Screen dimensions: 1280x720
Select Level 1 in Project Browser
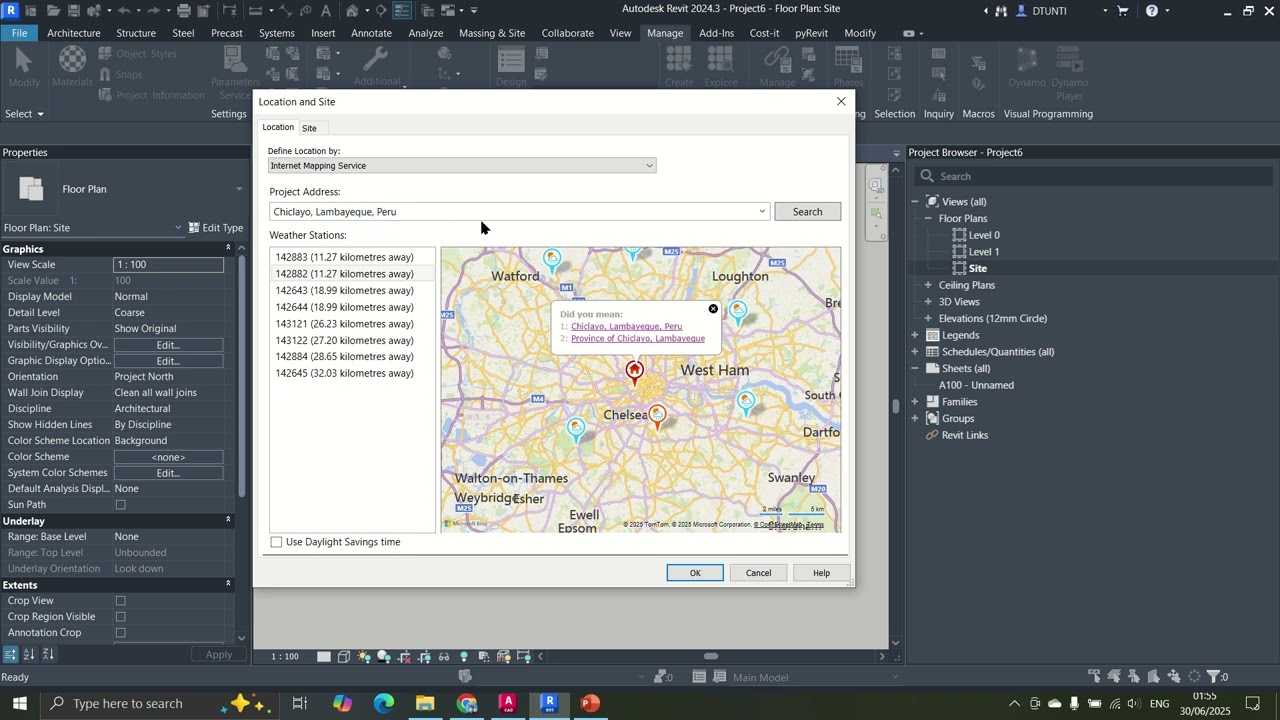coord(984,252)
